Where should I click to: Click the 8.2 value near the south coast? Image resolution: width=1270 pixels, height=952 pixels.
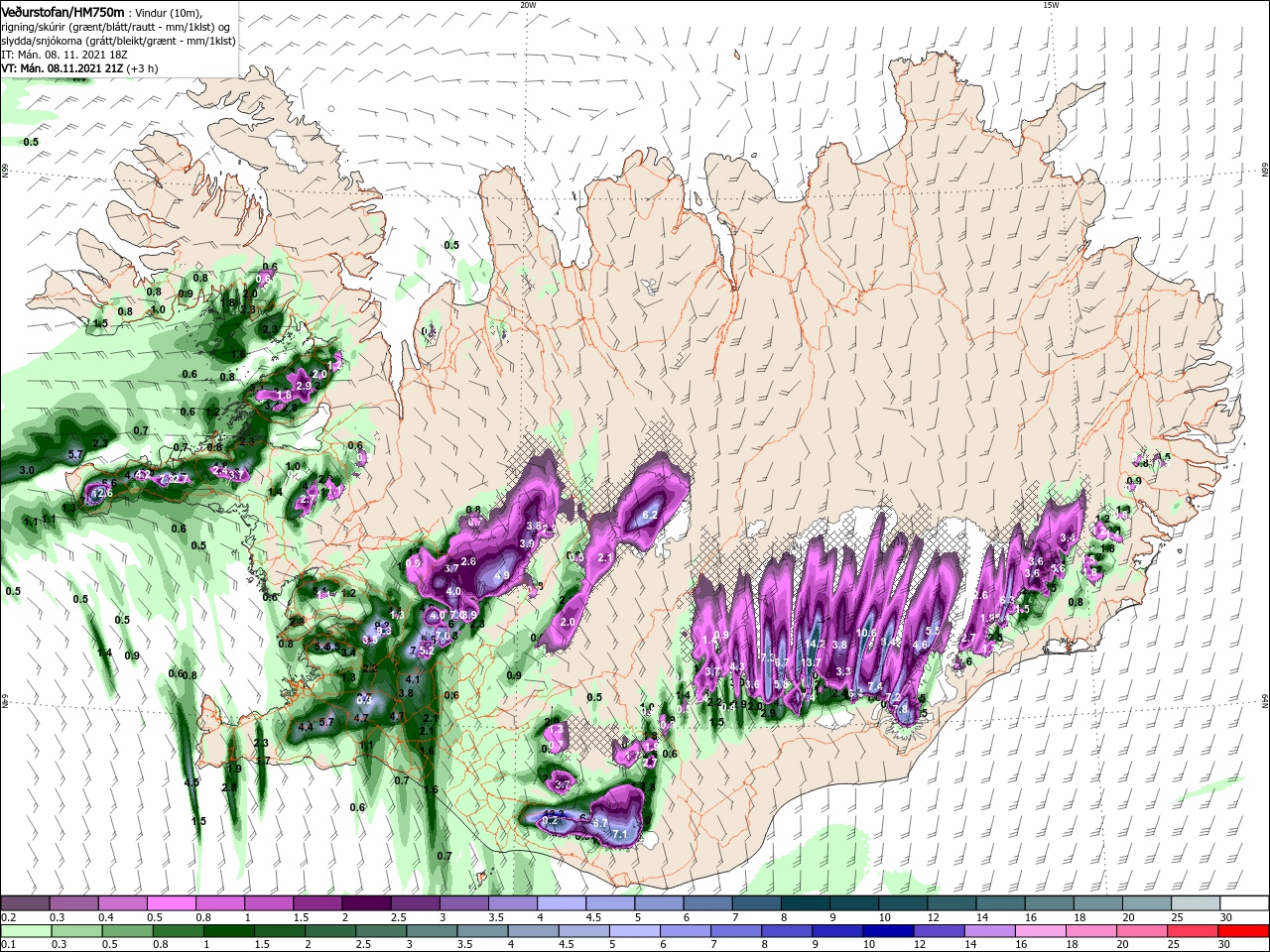[552, 821]
